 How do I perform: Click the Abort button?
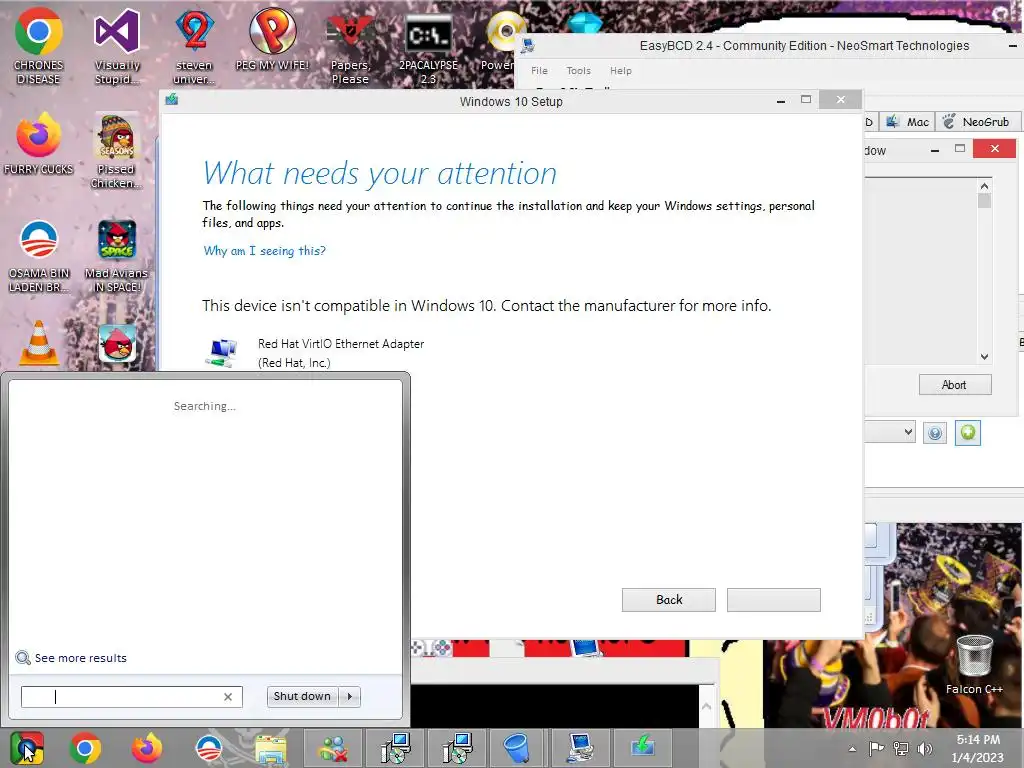pos(954,385)
